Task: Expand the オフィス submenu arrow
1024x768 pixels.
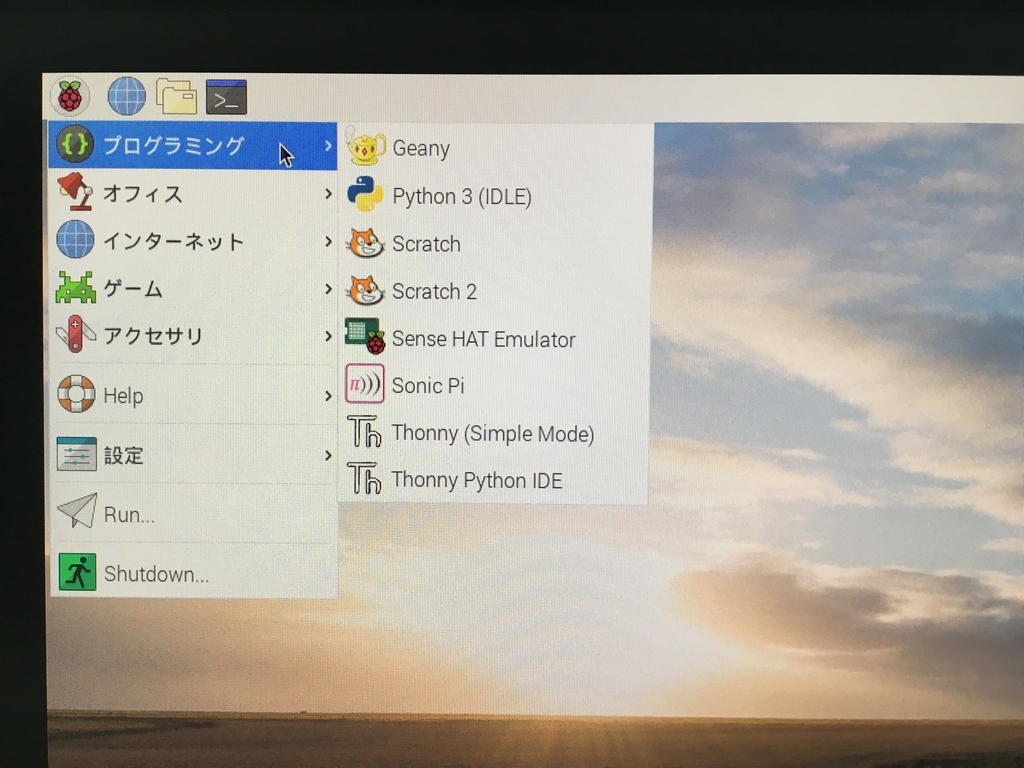Action: pyautogui.click(x=328, y=194)
